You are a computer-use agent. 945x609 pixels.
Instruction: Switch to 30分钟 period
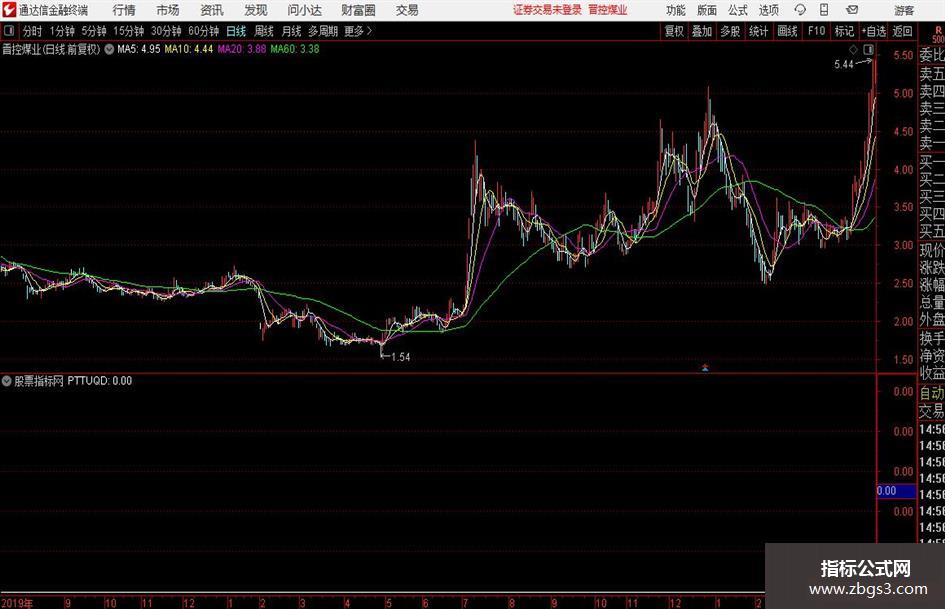166,31
